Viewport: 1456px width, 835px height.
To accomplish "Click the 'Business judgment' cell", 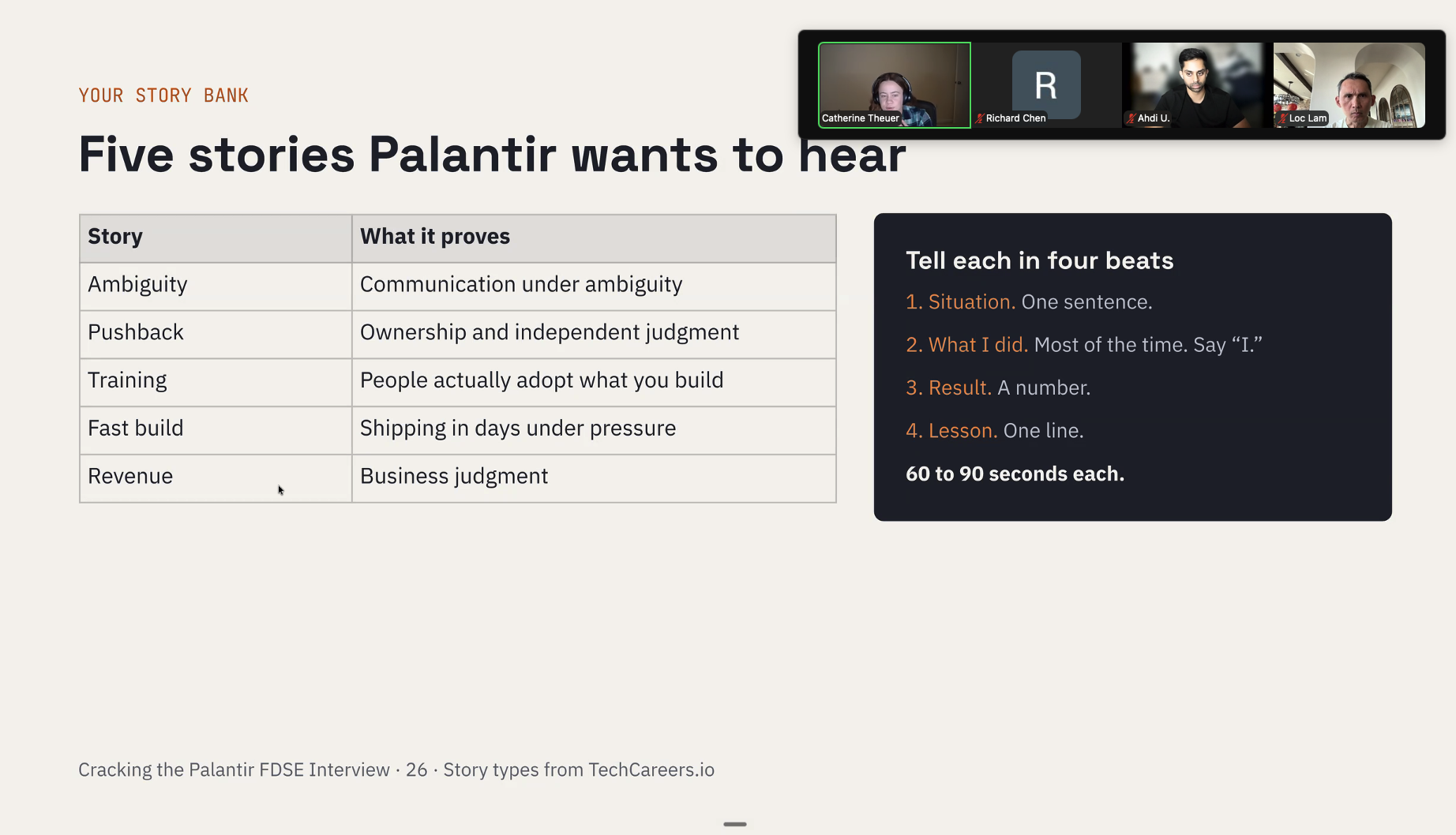I will [594, 478].
